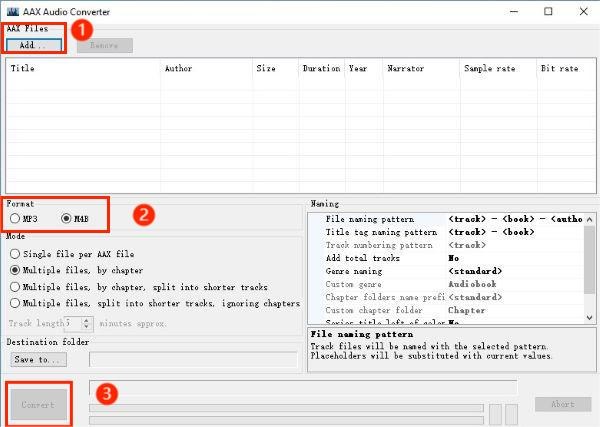
Task: Click the Abort button
Action: pos(563,404)
